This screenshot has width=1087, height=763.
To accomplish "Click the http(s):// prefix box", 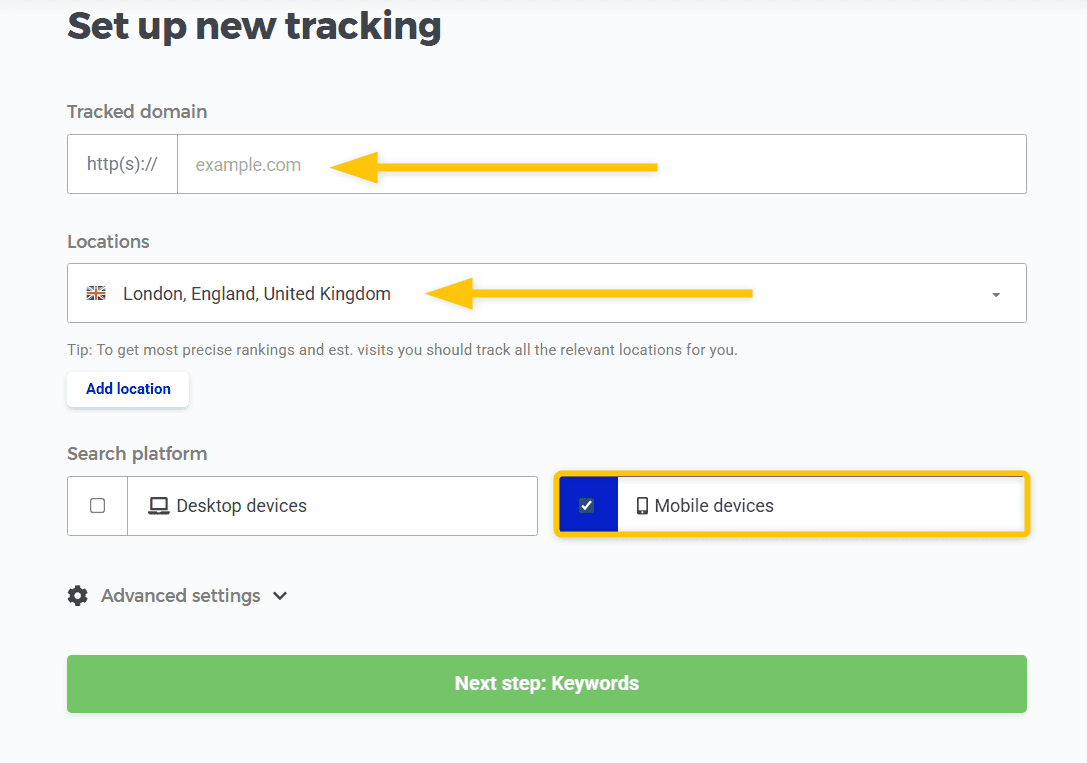I will tap(122, 164).
